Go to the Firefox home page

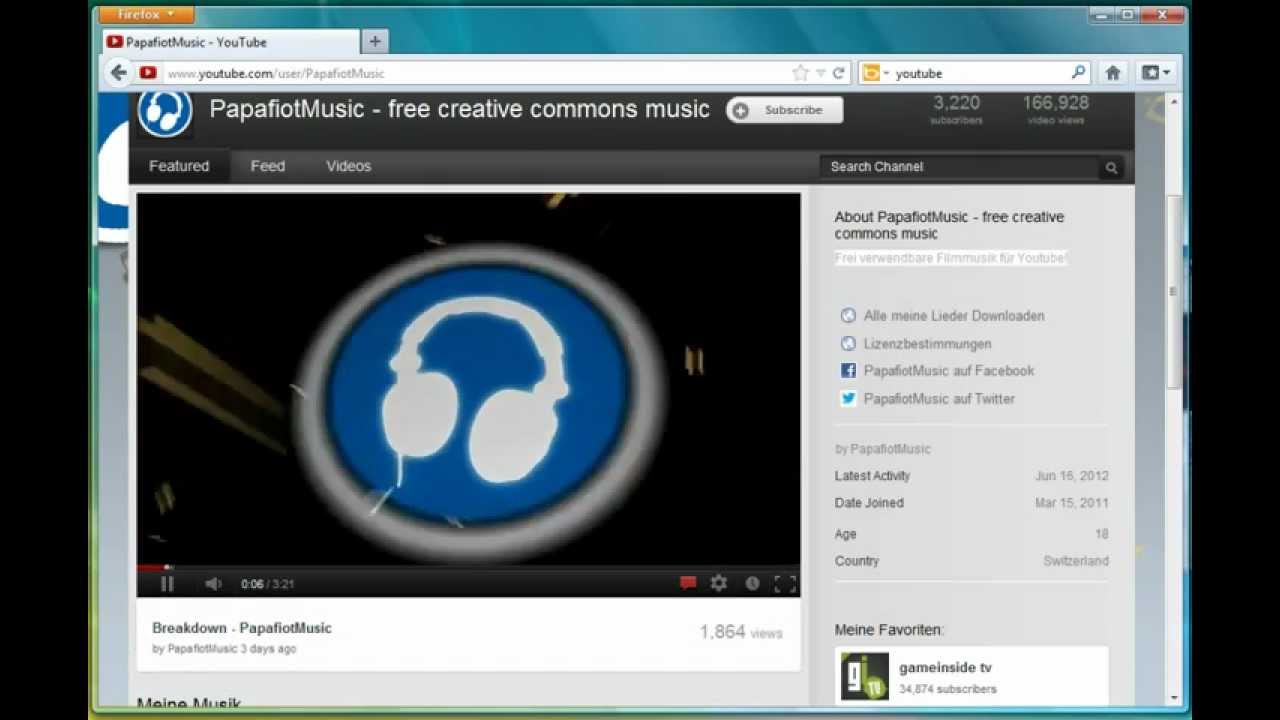(1112, 73)
